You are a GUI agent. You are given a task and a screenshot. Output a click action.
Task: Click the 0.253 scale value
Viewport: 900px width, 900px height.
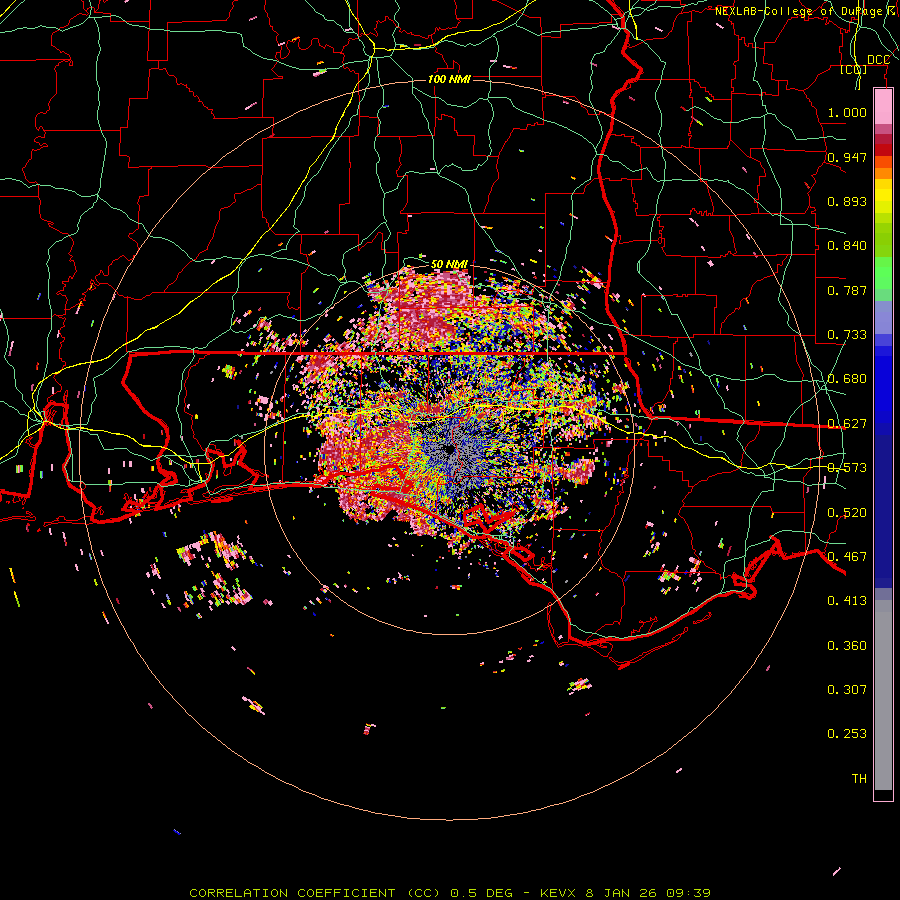[847, 734]
